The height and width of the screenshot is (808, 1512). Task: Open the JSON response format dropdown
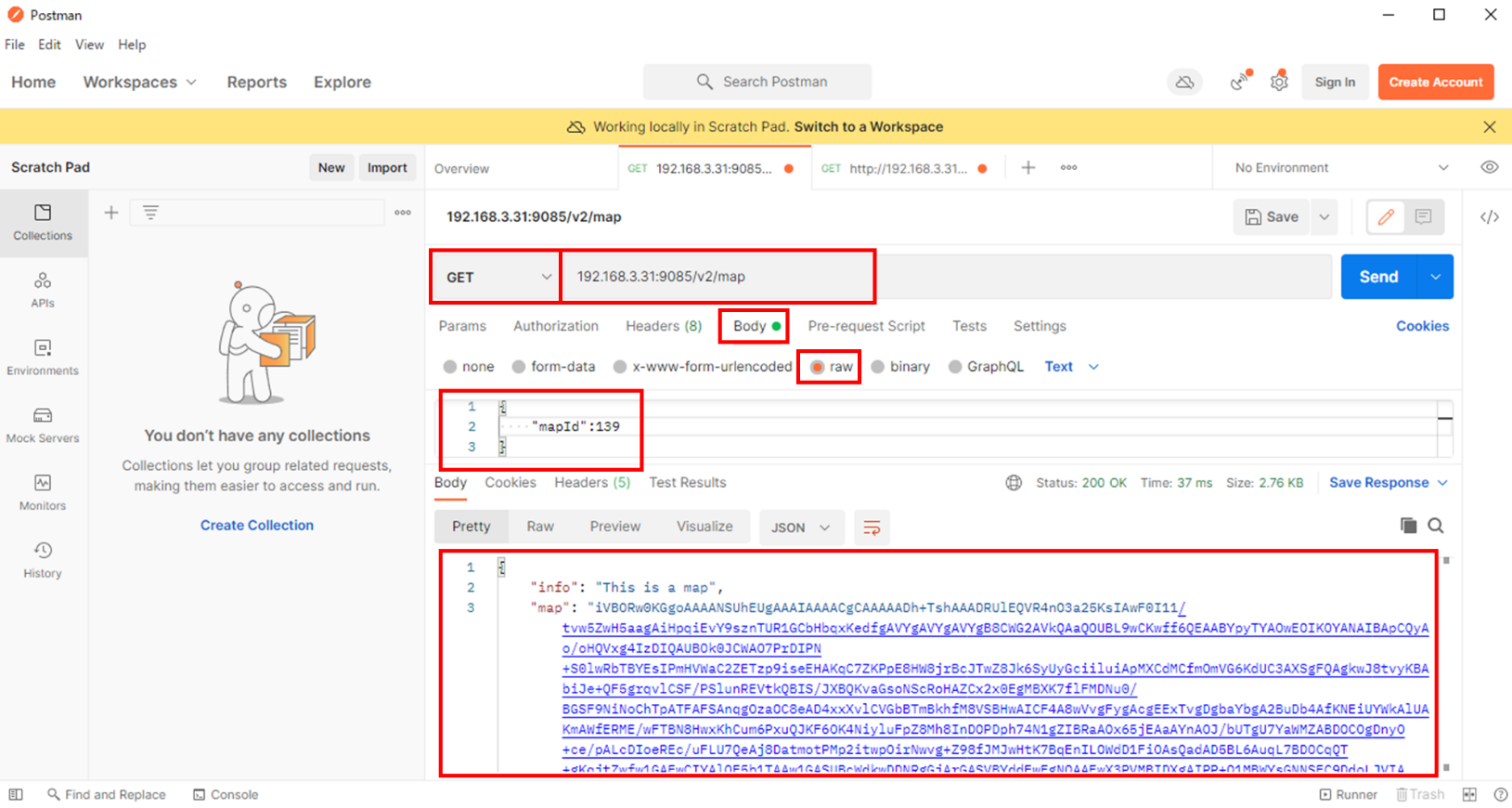click(x=799, y=528)
